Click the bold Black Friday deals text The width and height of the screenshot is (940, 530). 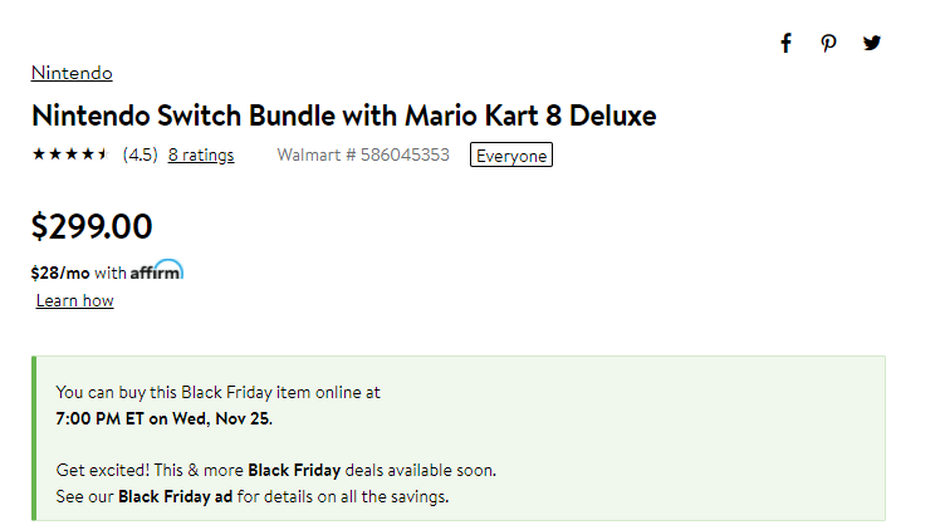[x=294, y=470]
